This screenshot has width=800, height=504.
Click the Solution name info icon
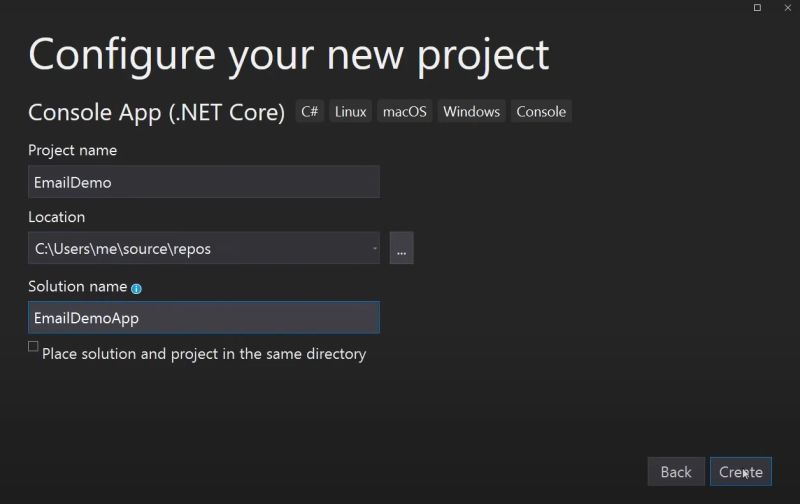tap(136, 288)
